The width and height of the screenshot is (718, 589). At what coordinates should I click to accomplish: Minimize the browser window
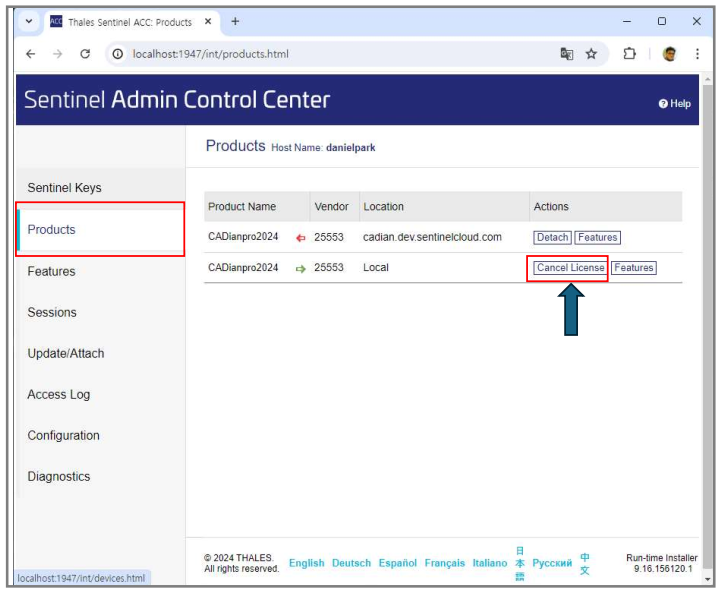tap(627, 22)
